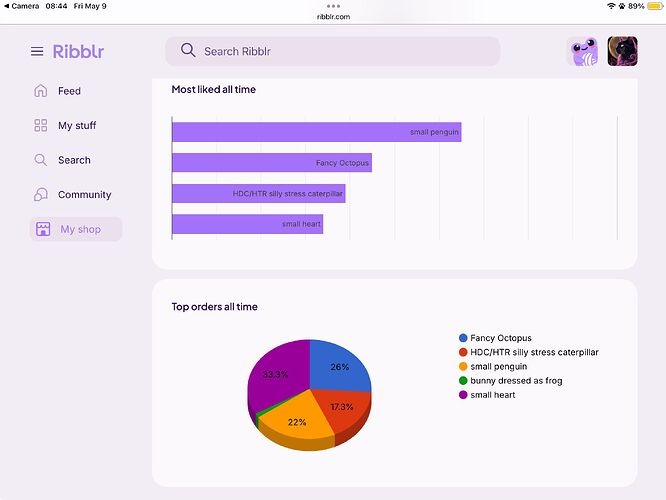Open the purple frog mascot avatar
The width and height of the screenshot is (666, 500).
click(584, 51)
